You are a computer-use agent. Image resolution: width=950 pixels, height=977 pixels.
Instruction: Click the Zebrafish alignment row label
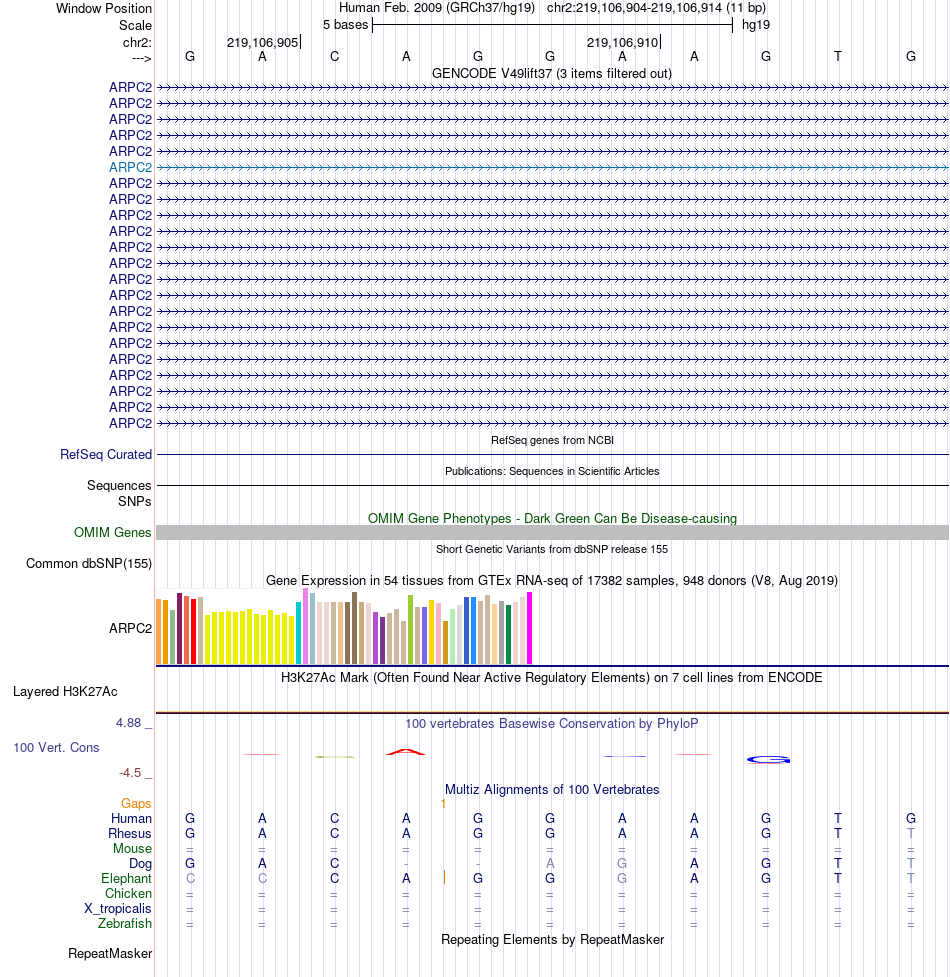click(x=125, y=923)
